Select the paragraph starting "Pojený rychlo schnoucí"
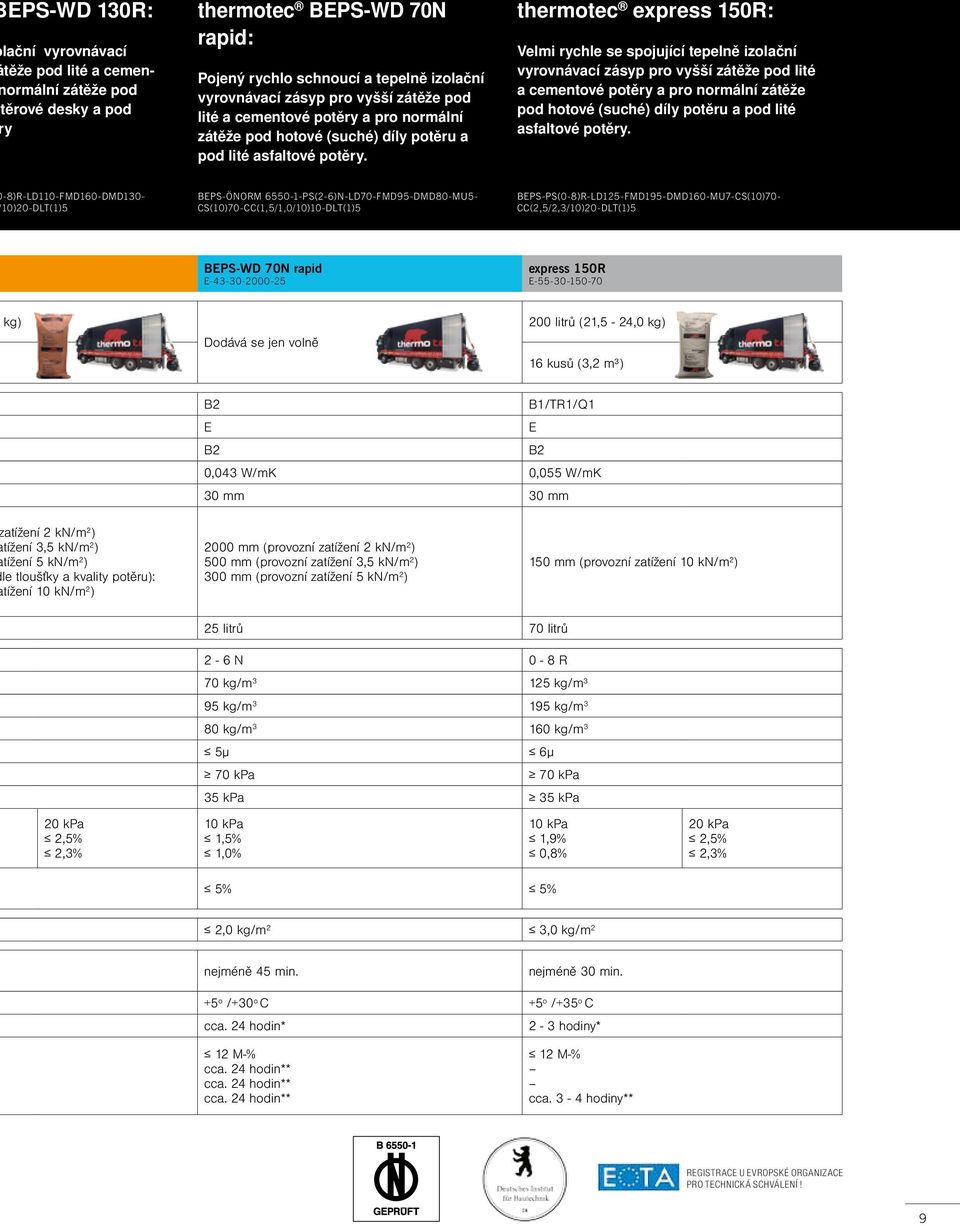 341,116
